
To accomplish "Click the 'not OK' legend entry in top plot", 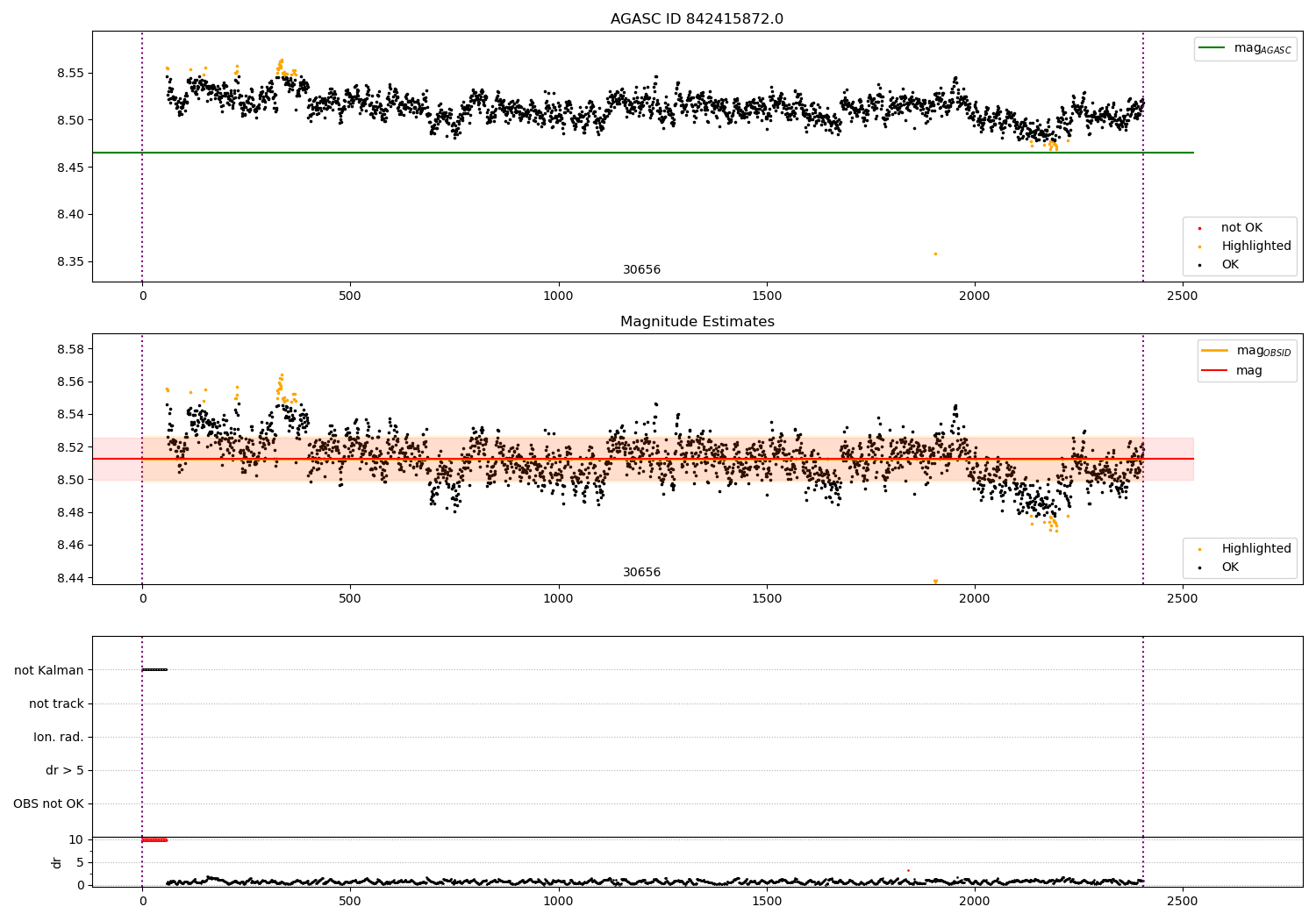I will pyautogui.click(x=1241, y=228).
